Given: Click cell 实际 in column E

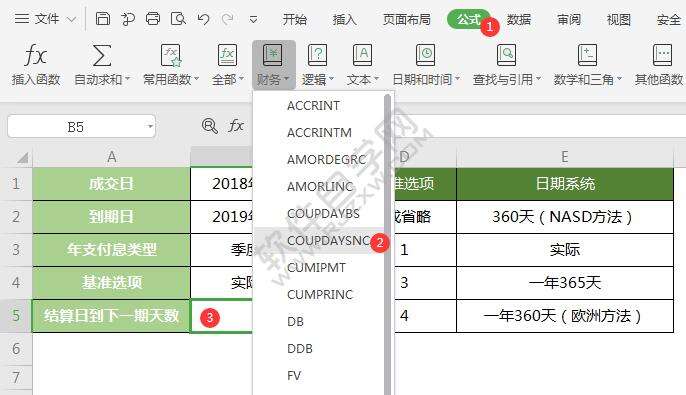Looking at the screenshot, I should pos(565,249).
